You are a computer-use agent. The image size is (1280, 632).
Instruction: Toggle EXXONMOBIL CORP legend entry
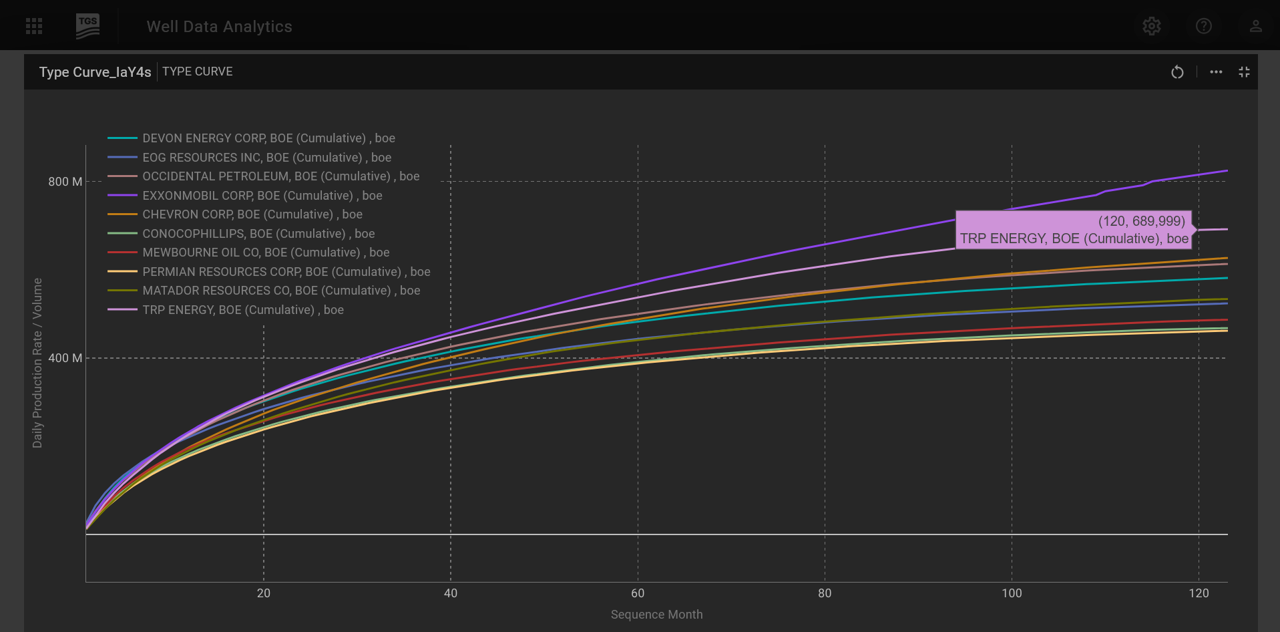(245, 195)
